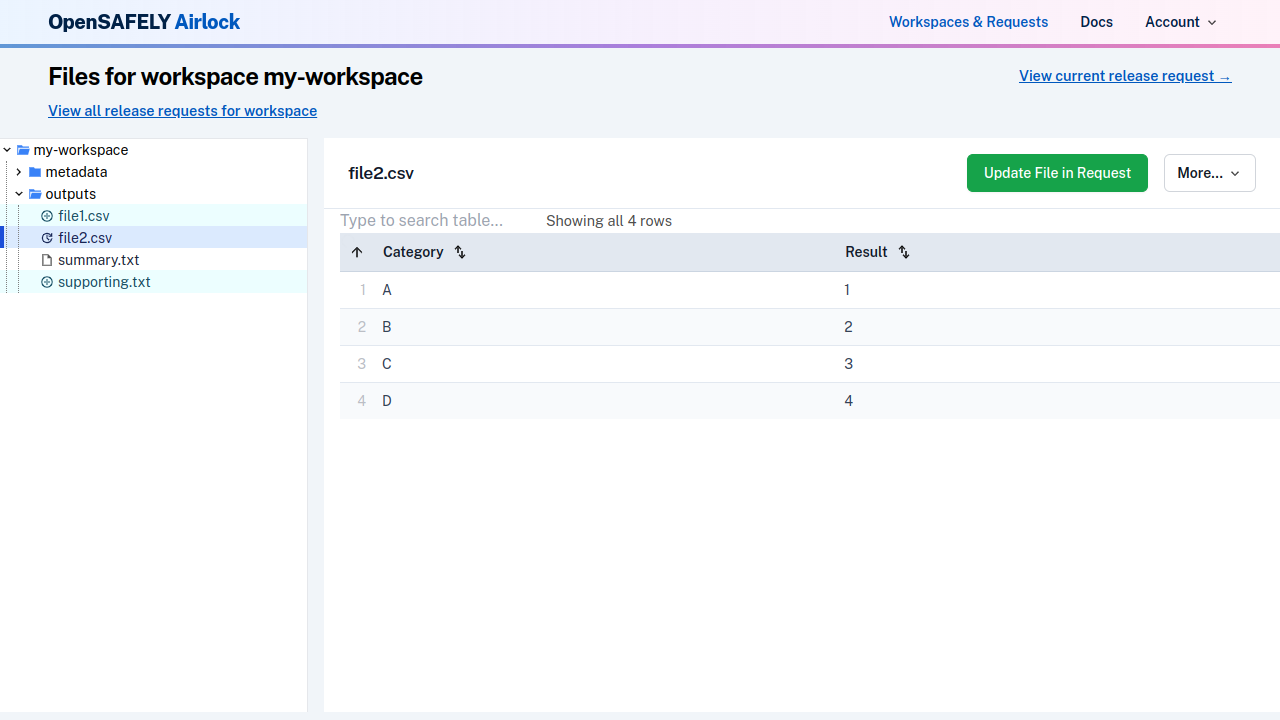
Task: Click the up-arrow in the row number header
Action: click(x=357, y=252)
